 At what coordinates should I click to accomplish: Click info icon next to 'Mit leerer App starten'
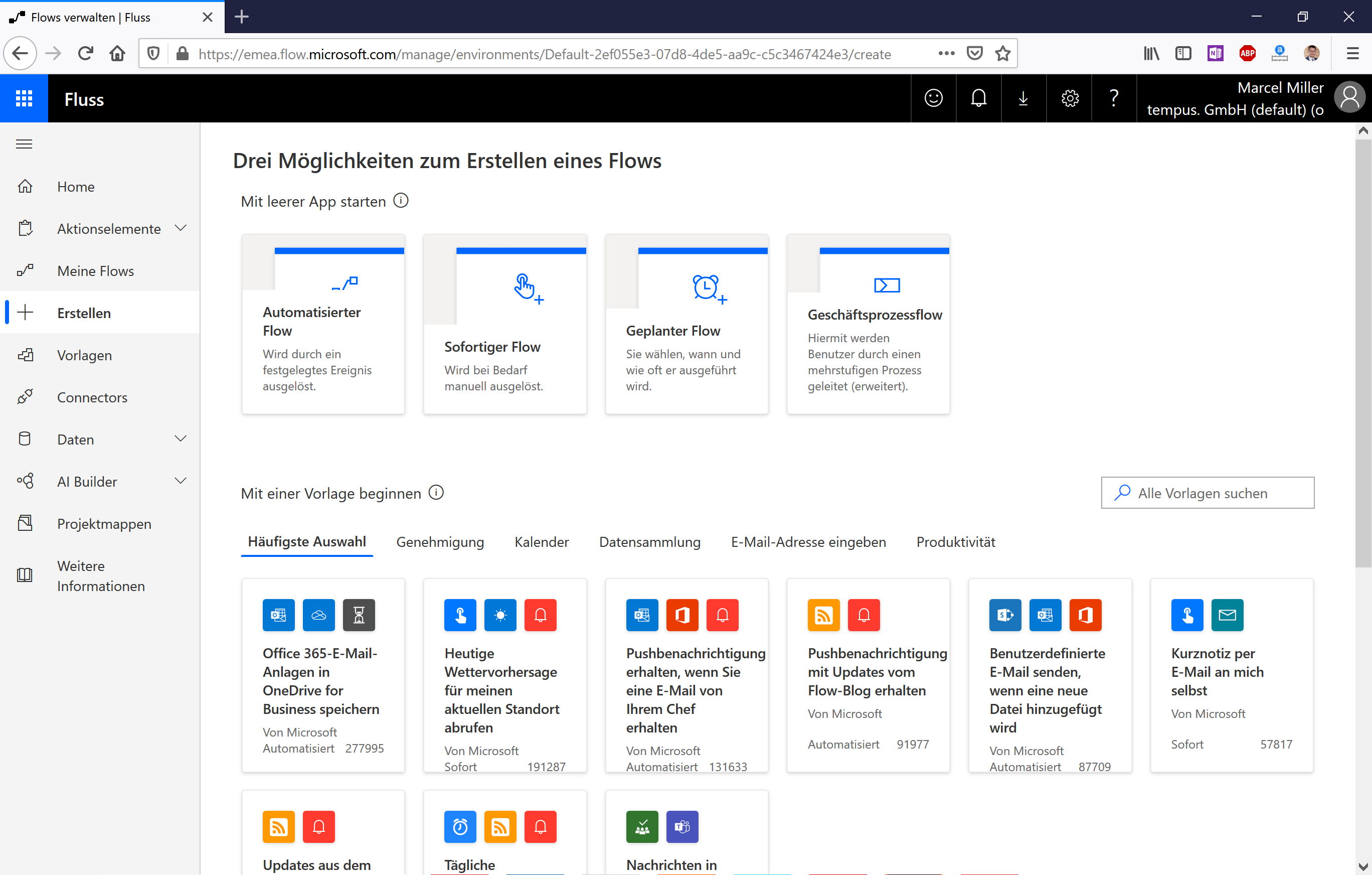401,201
